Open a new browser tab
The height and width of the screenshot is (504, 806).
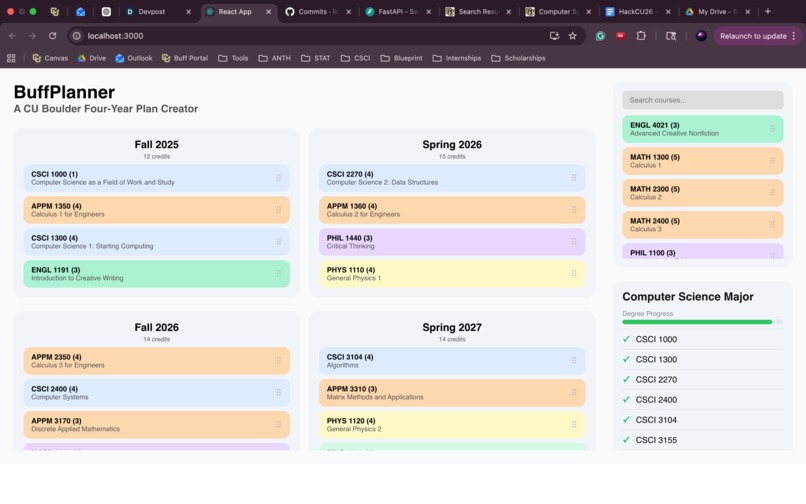point(768,11)
